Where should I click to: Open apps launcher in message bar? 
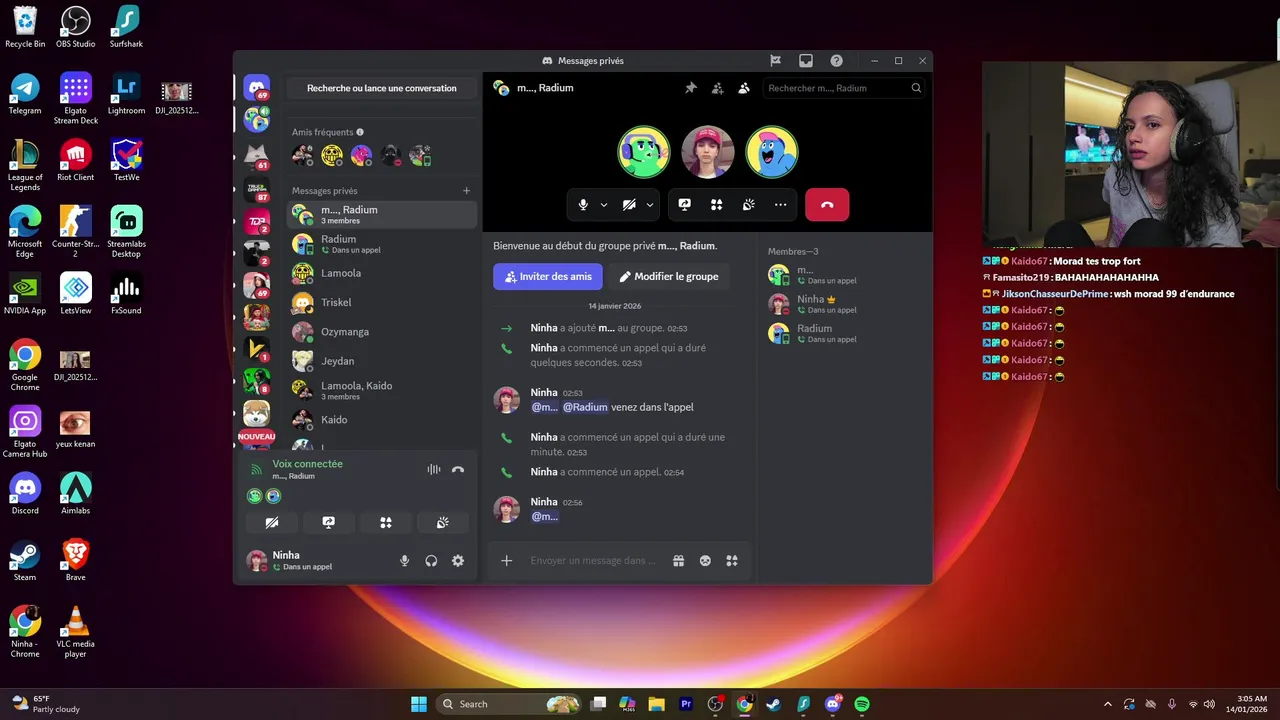(732, 561)
